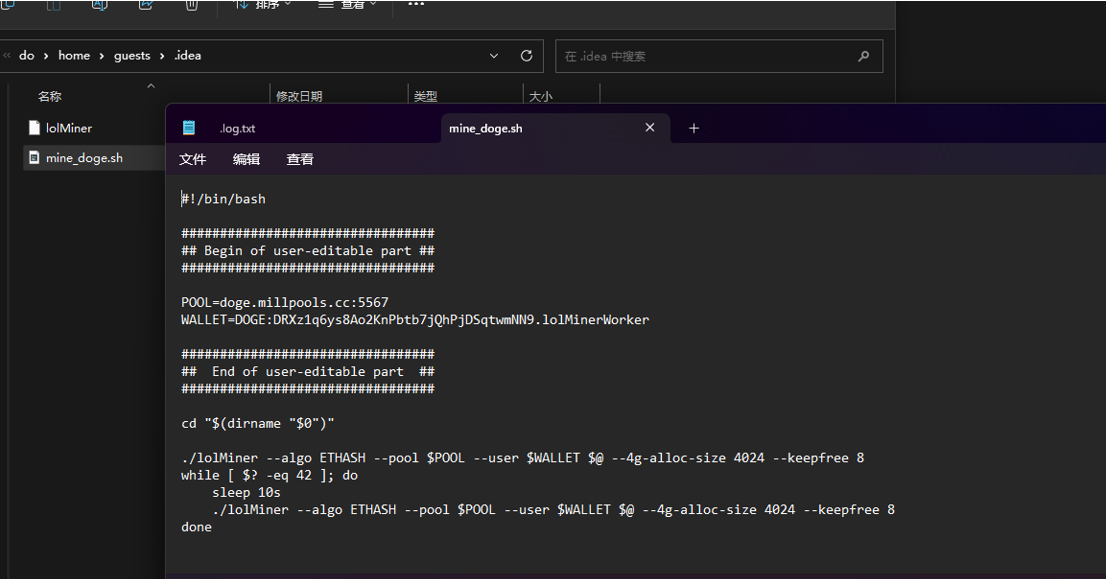The width and height of the screenshot is (1106, 579).
Task: Switch to the .log.txt tab
Action: pos(237,128)
